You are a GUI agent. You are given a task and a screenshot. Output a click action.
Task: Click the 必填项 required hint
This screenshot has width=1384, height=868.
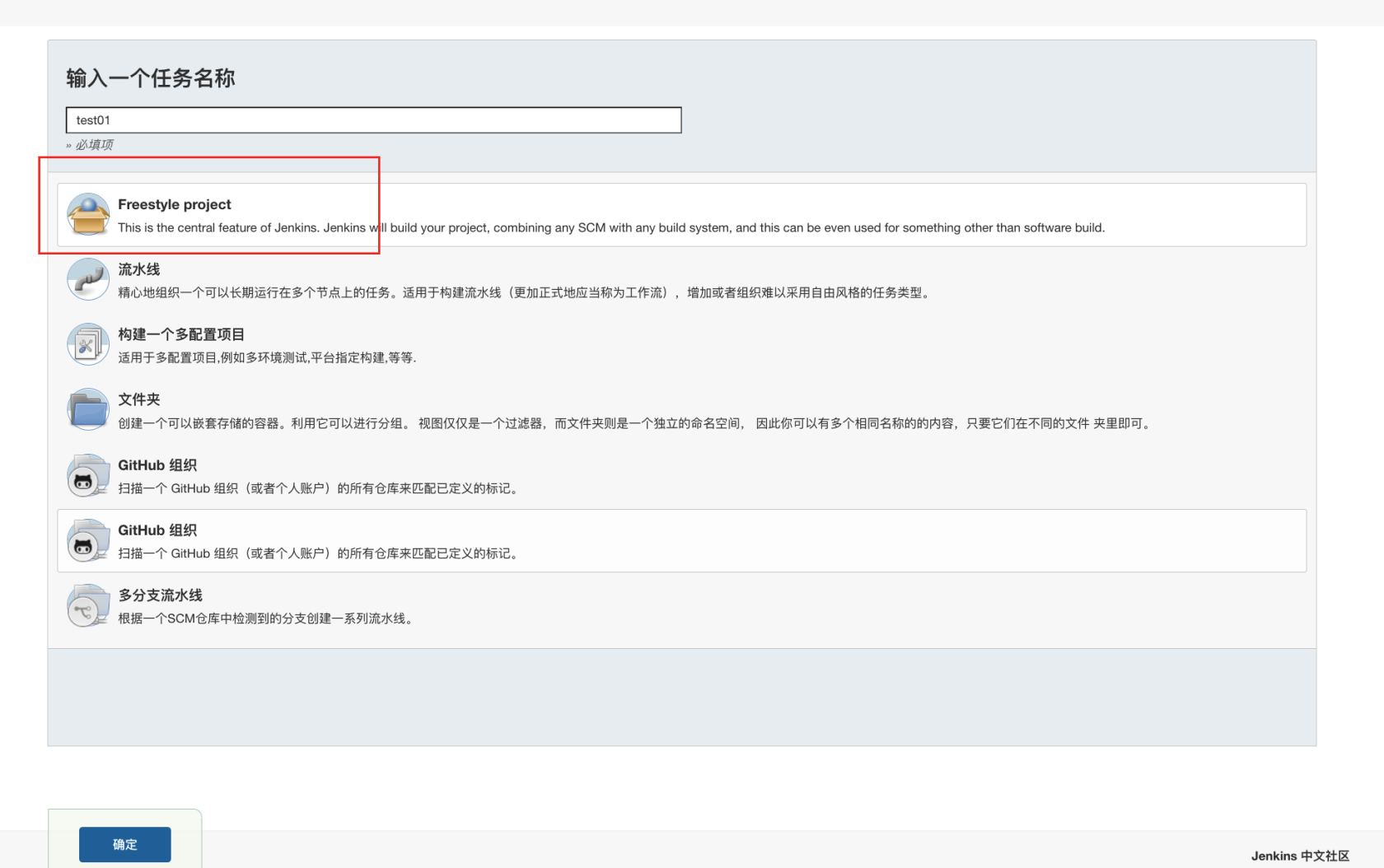[x=90, y=145]
